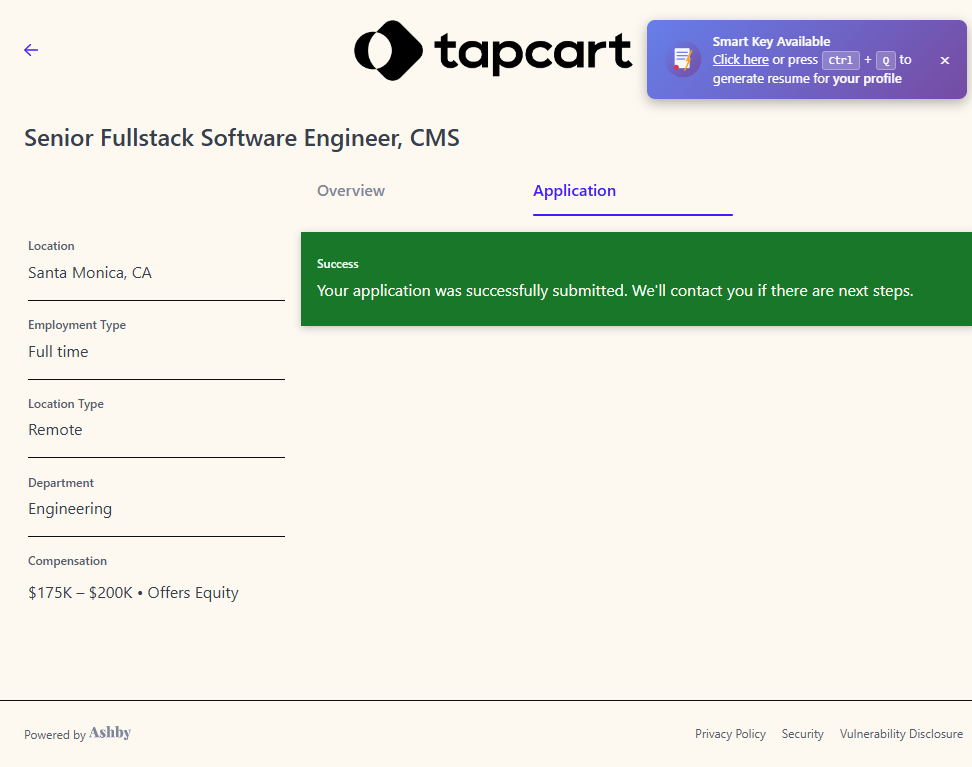Click the Tapcart logo
972x767 pixels.
[493, 51]
